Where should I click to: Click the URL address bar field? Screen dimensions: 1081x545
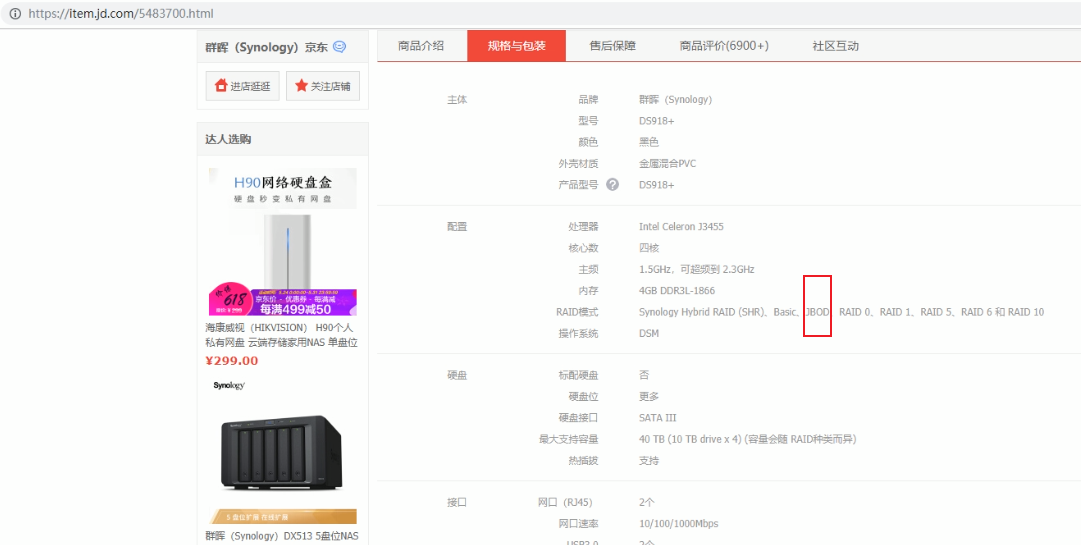click(x=500, y=14)
